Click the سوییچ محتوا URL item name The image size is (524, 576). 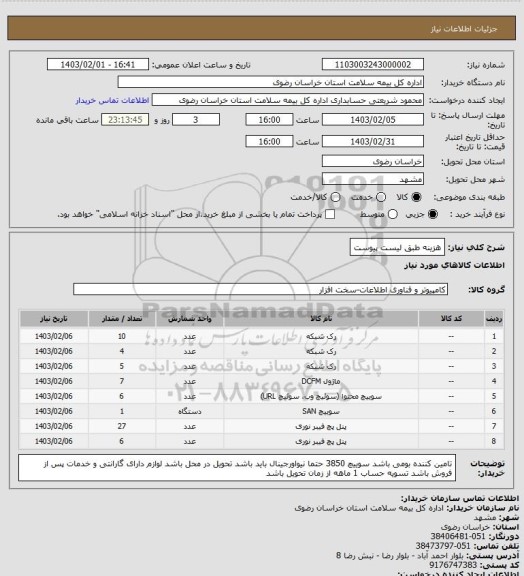click(x=321, y=396)
